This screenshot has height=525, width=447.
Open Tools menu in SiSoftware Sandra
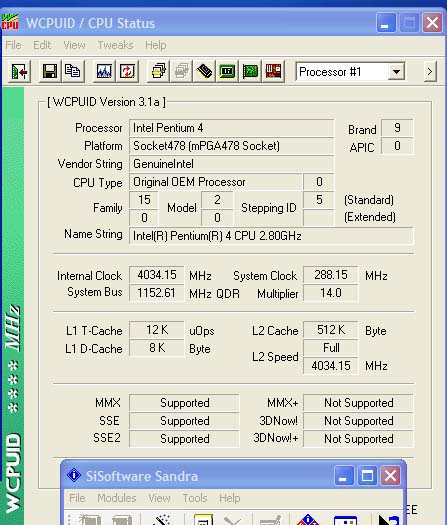pos(195,498)
